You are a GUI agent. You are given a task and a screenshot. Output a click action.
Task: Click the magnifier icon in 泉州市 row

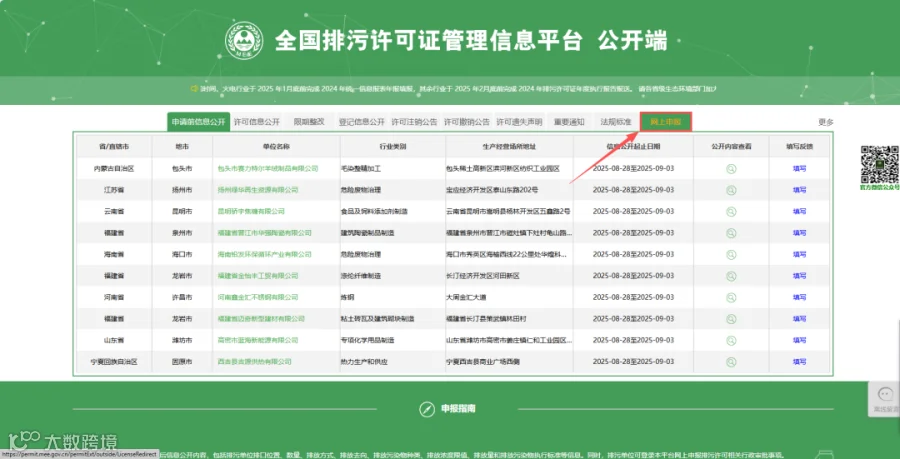tap(731, 233)
